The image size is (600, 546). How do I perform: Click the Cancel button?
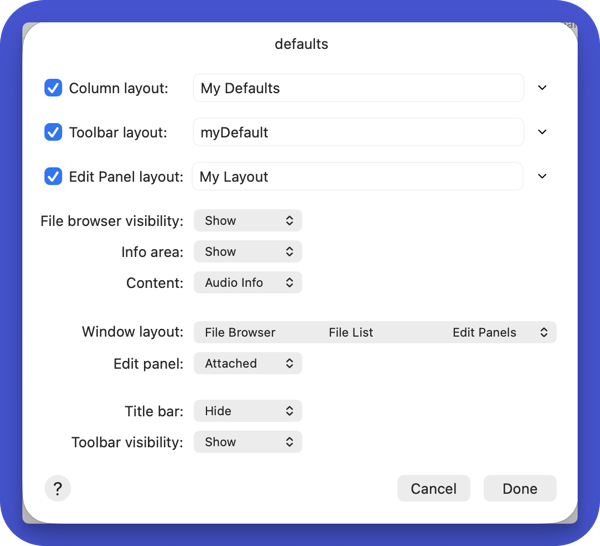(x=434, y=489)
